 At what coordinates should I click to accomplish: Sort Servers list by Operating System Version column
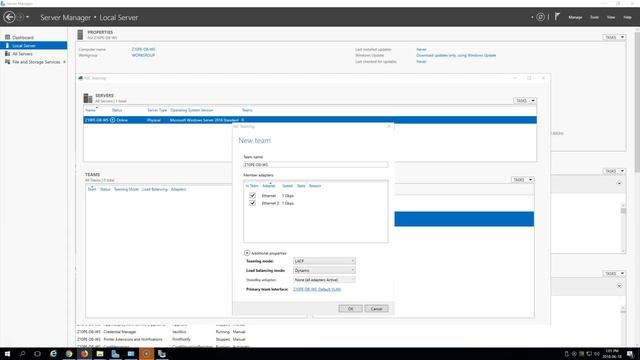point(191,110)
